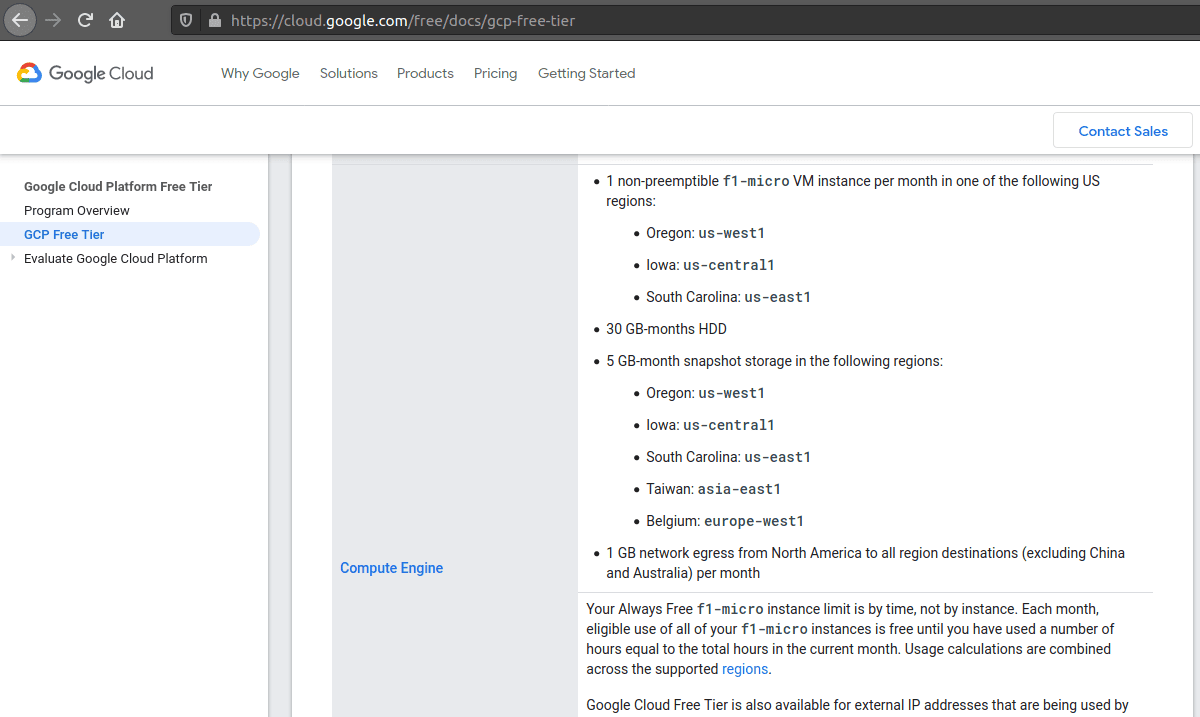Click the first Iowa: us-central1 entry
This screenshot has height=717, width=1200.
(710, 265)
